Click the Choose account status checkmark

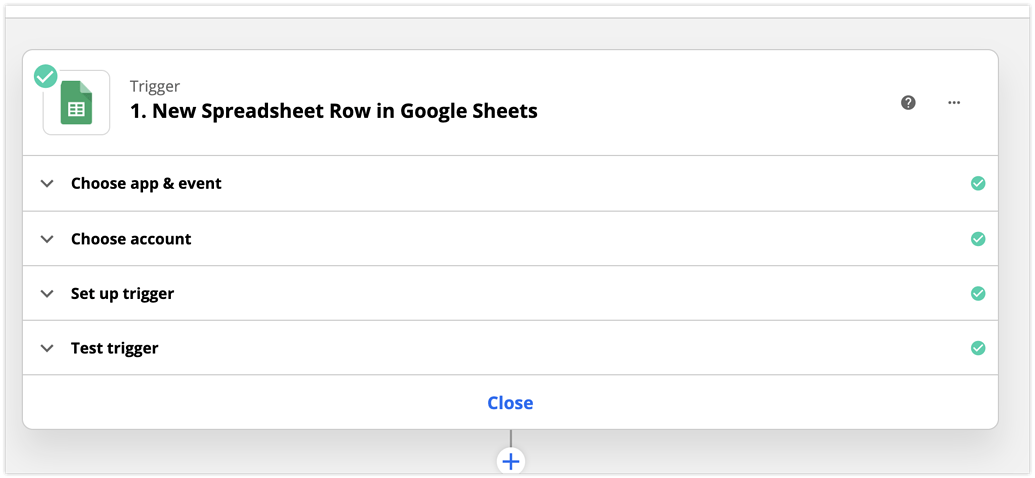point(978,239)
